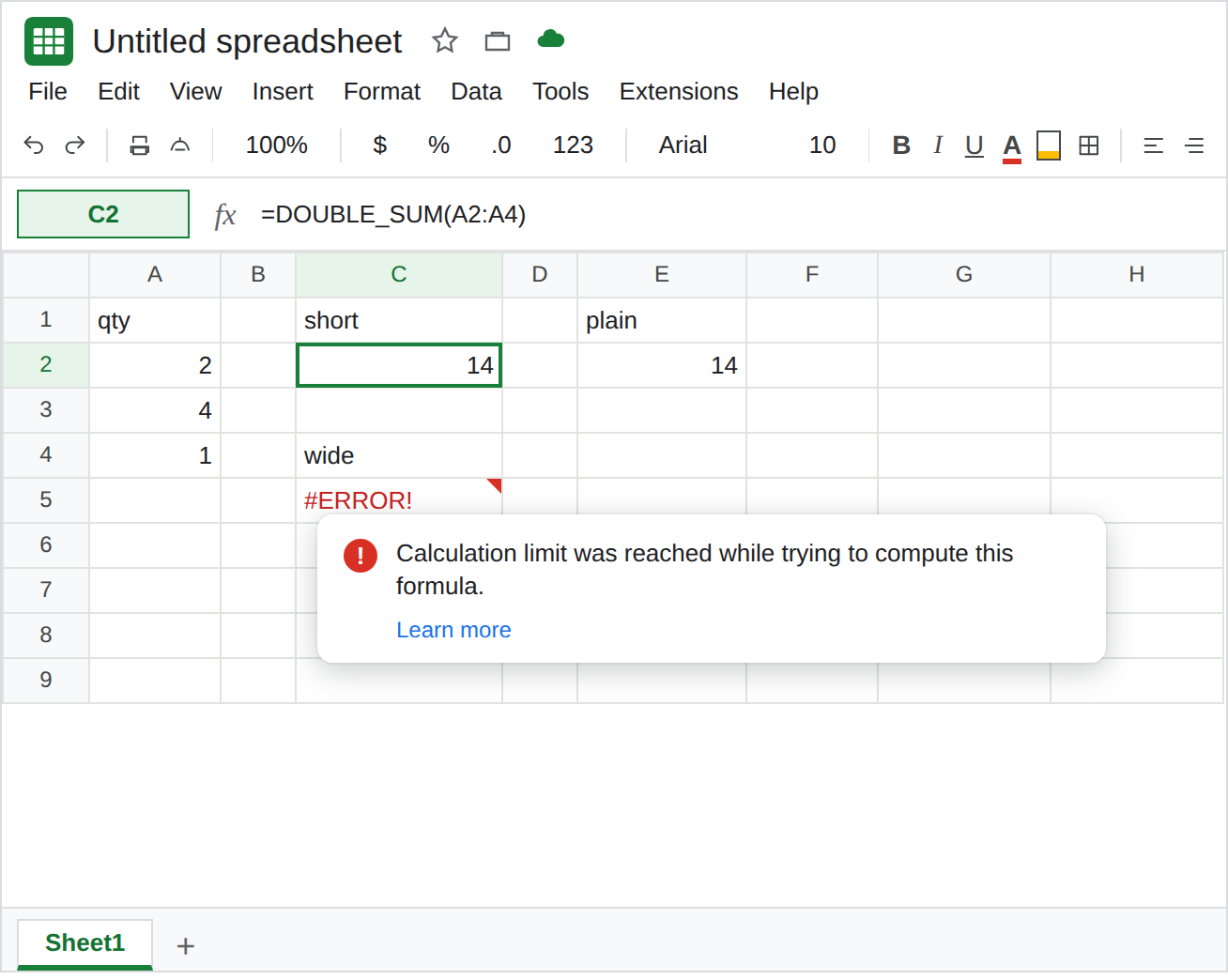
Task: Open the text color picker
Action: tap(1012, 146)
